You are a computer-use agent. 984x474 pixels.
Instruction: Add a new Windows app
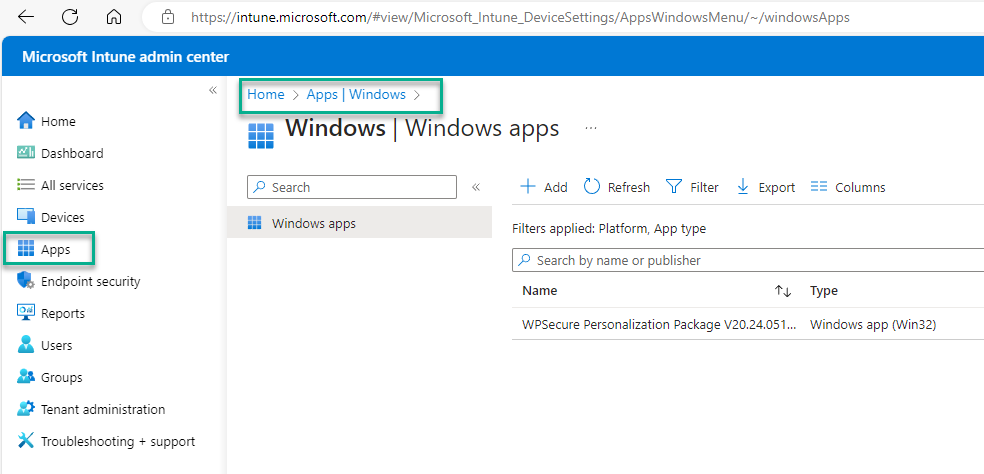[x=544, y=187]
